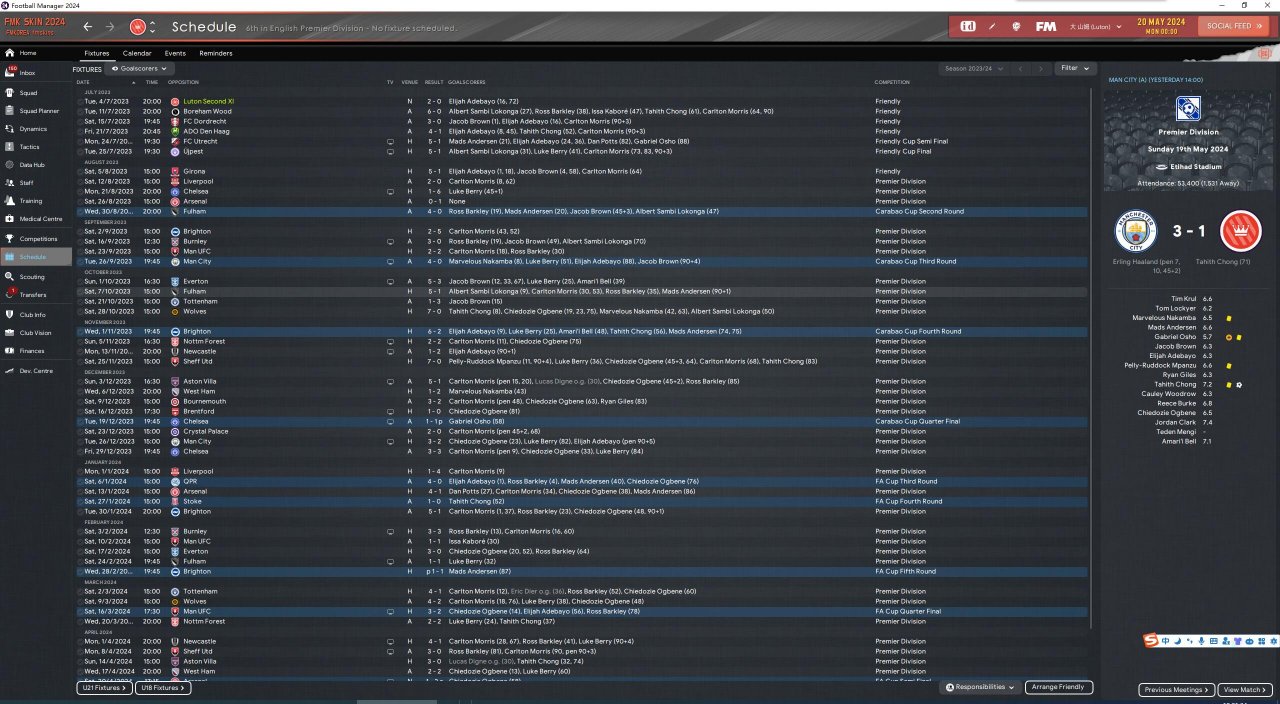Screen dimensions: 1280x704
Task: Switch to the Calendar tab
Action: [137, 53]
